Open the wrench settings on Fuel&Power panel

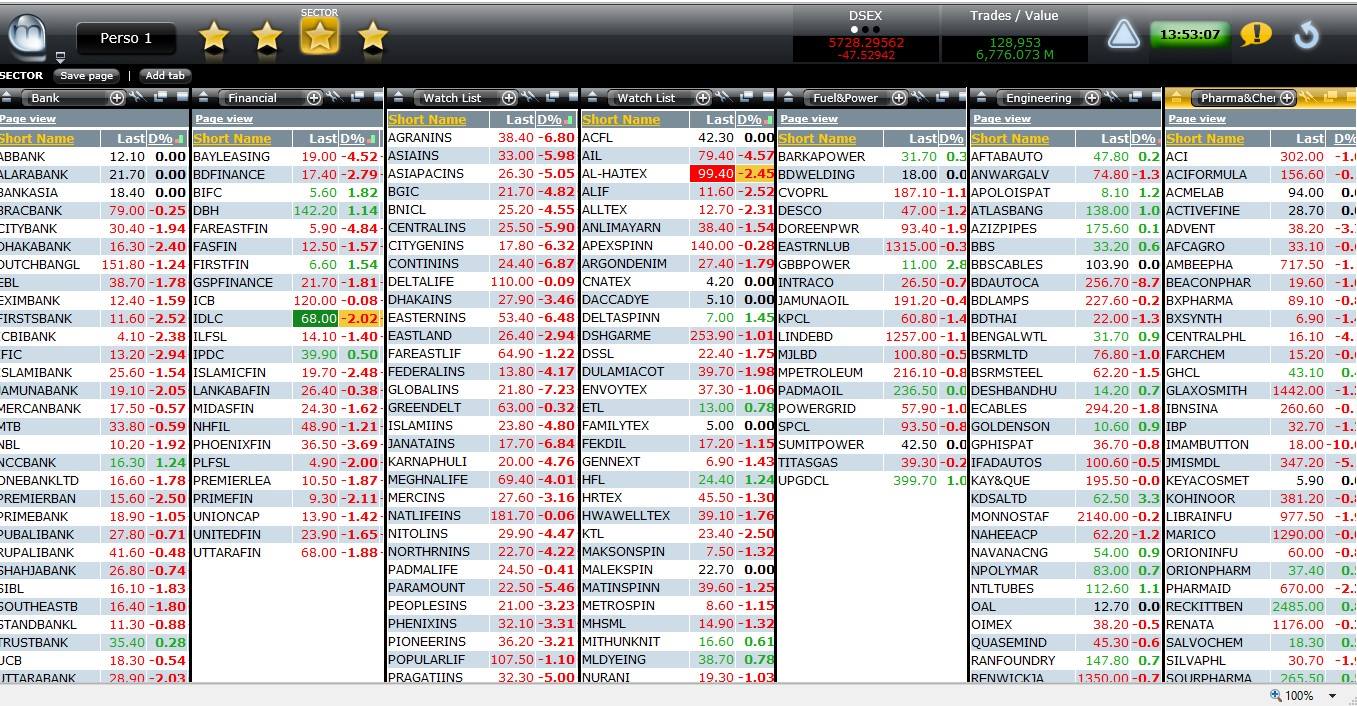coord(919,97)
